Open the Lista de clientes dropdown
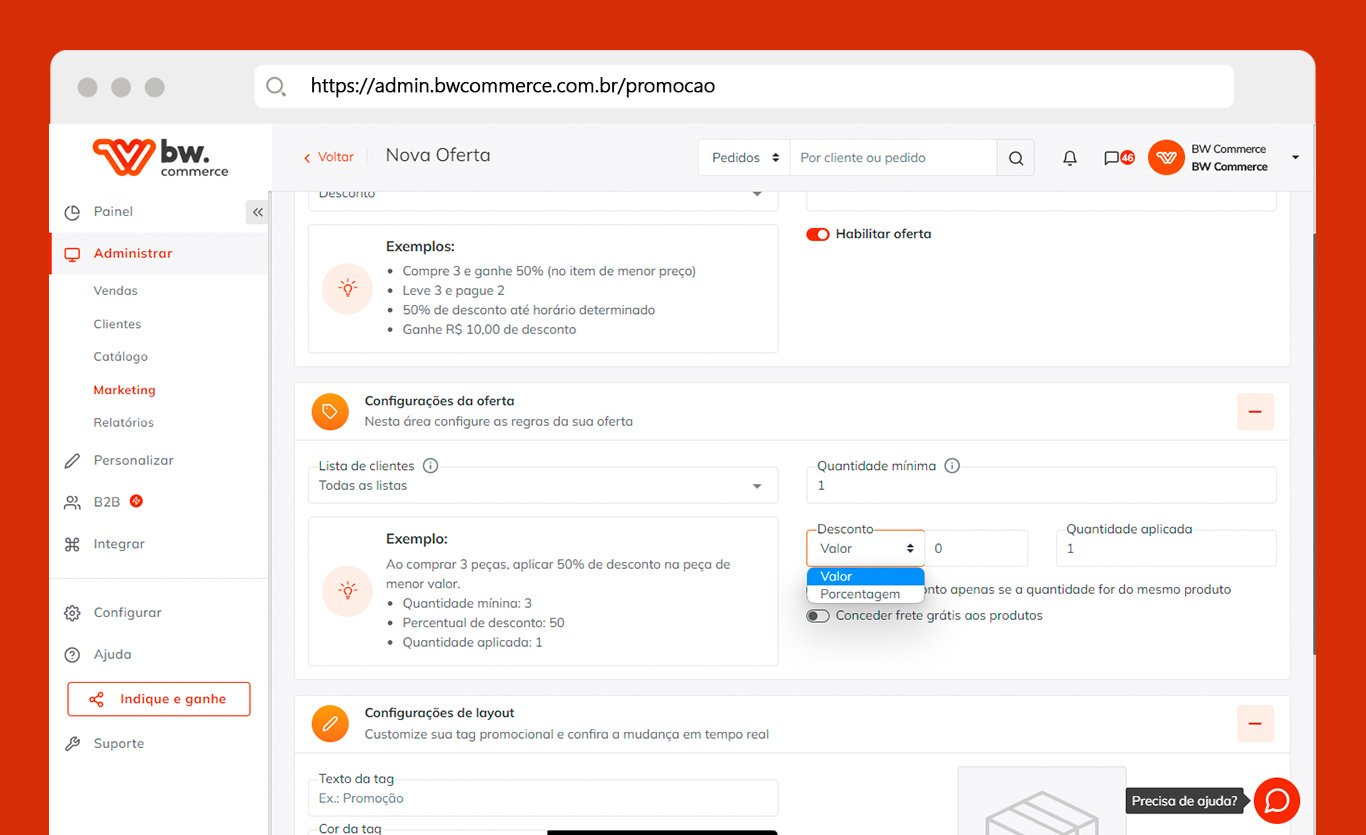1366x835 pixels. coord(543,485)
